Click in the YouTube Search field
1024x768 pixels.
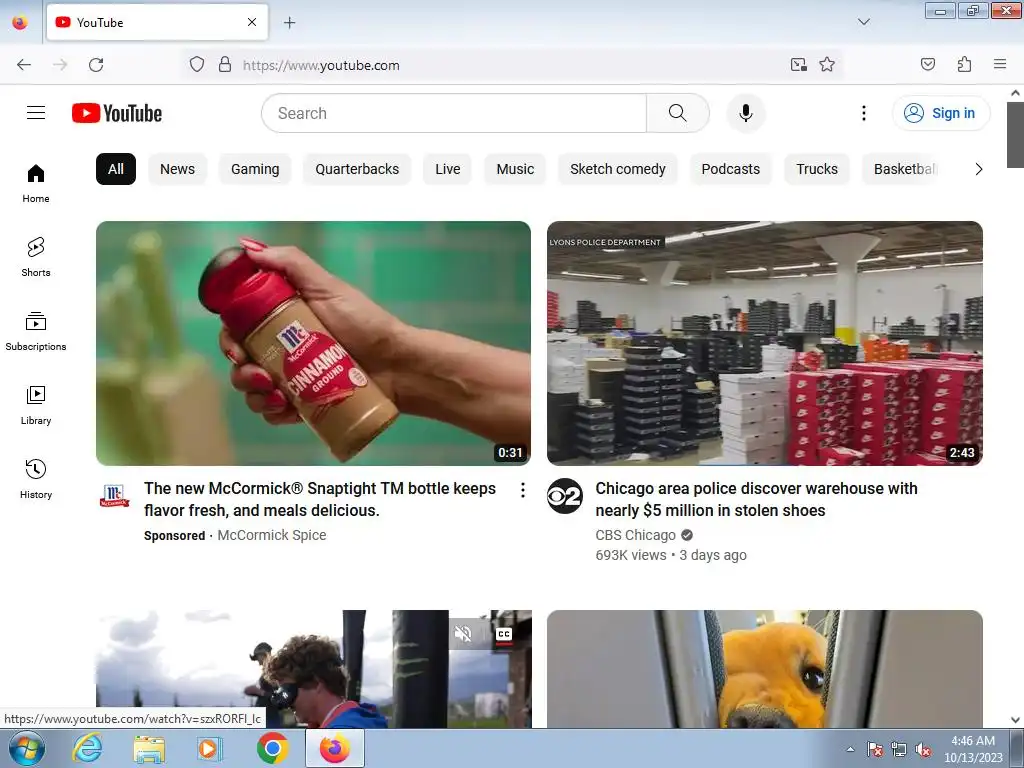point(454,113)
